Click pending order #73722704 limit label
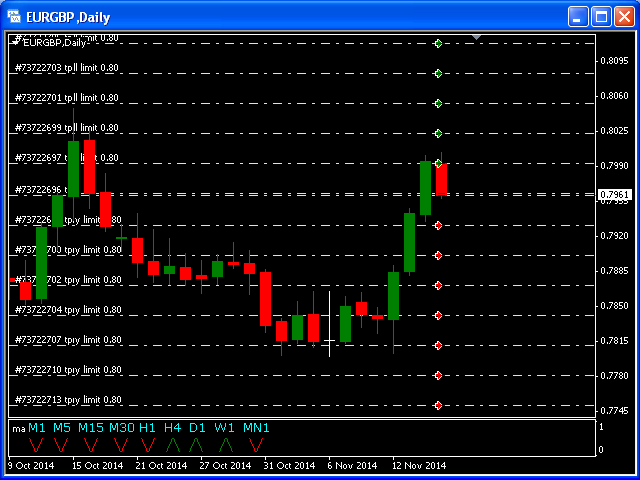This screenshot has width=640, height=480. 67,310
